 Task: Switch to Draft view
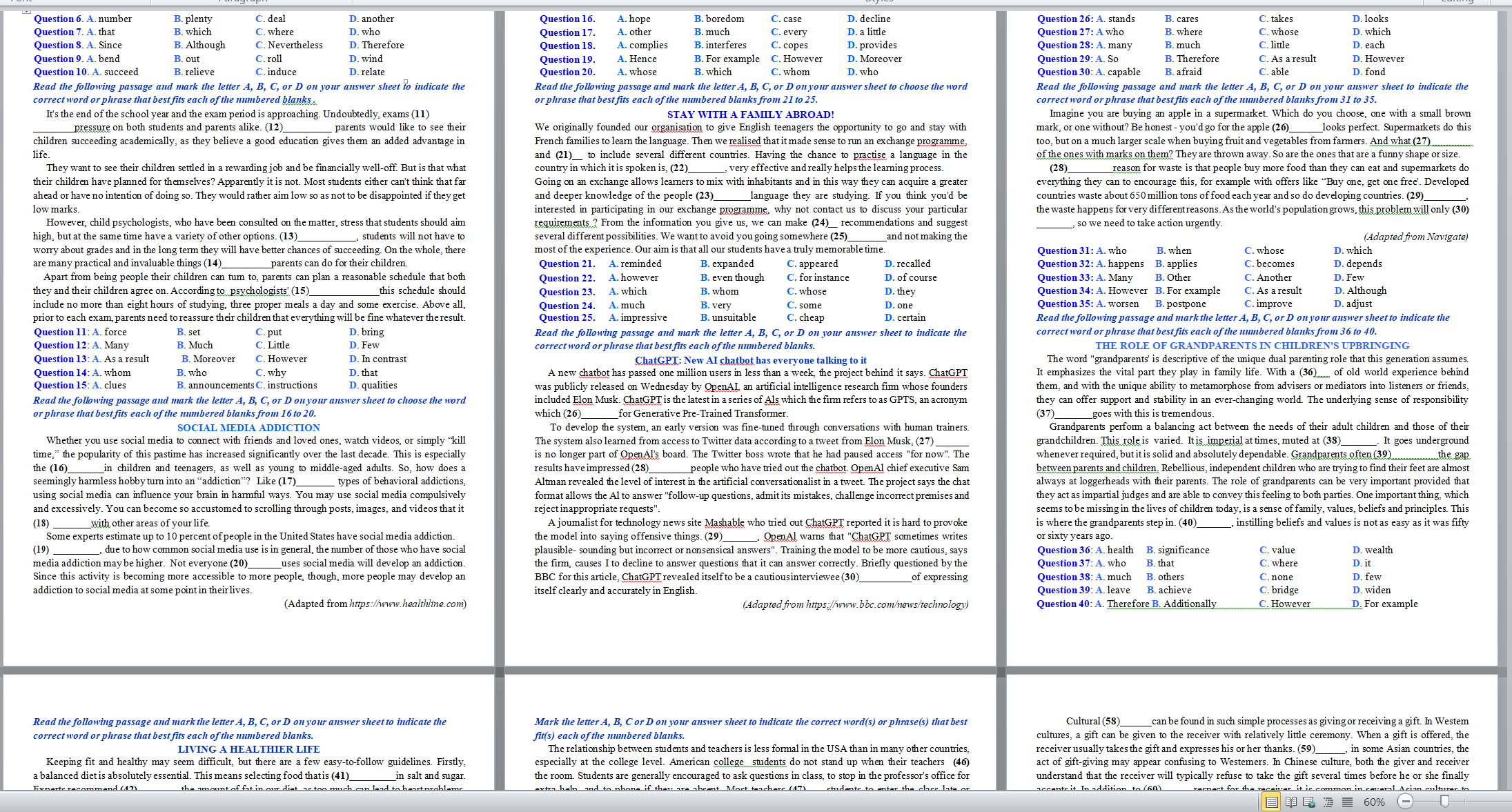(1347, 802)
